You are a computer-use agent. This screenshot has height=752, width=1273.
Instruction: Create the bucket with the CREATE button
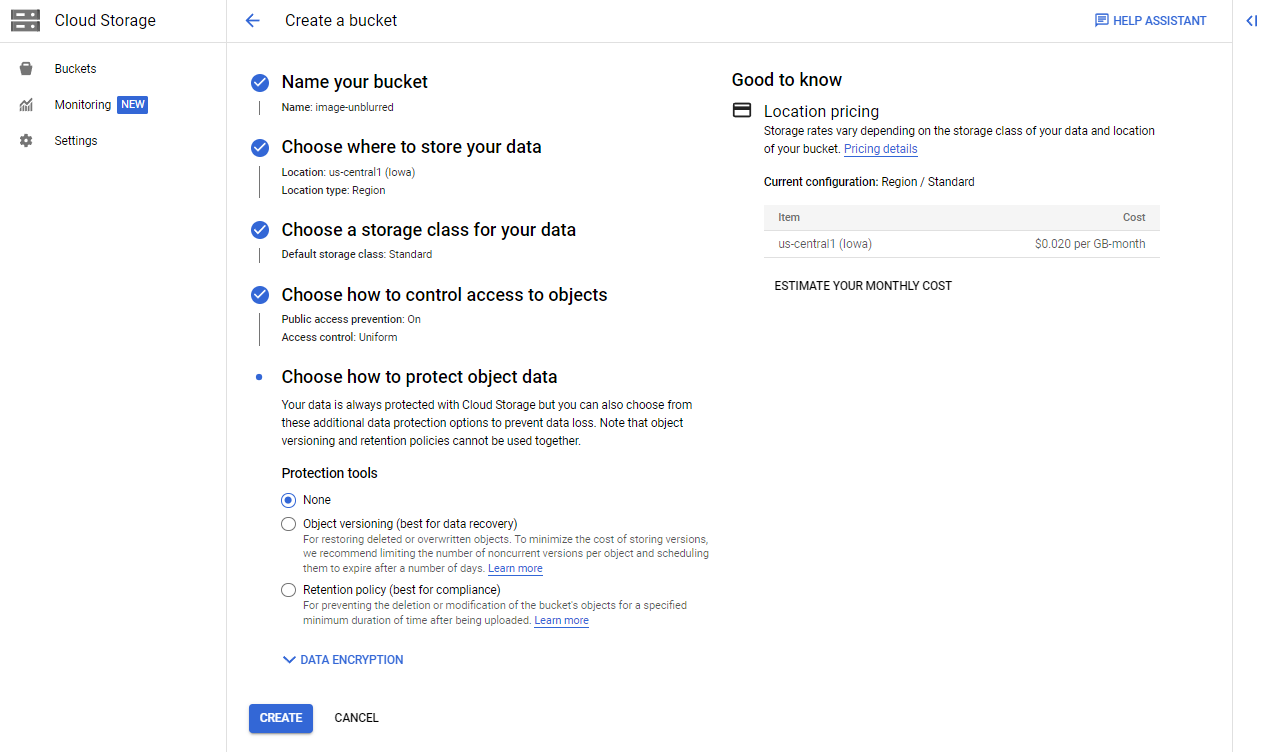point(280,717)
